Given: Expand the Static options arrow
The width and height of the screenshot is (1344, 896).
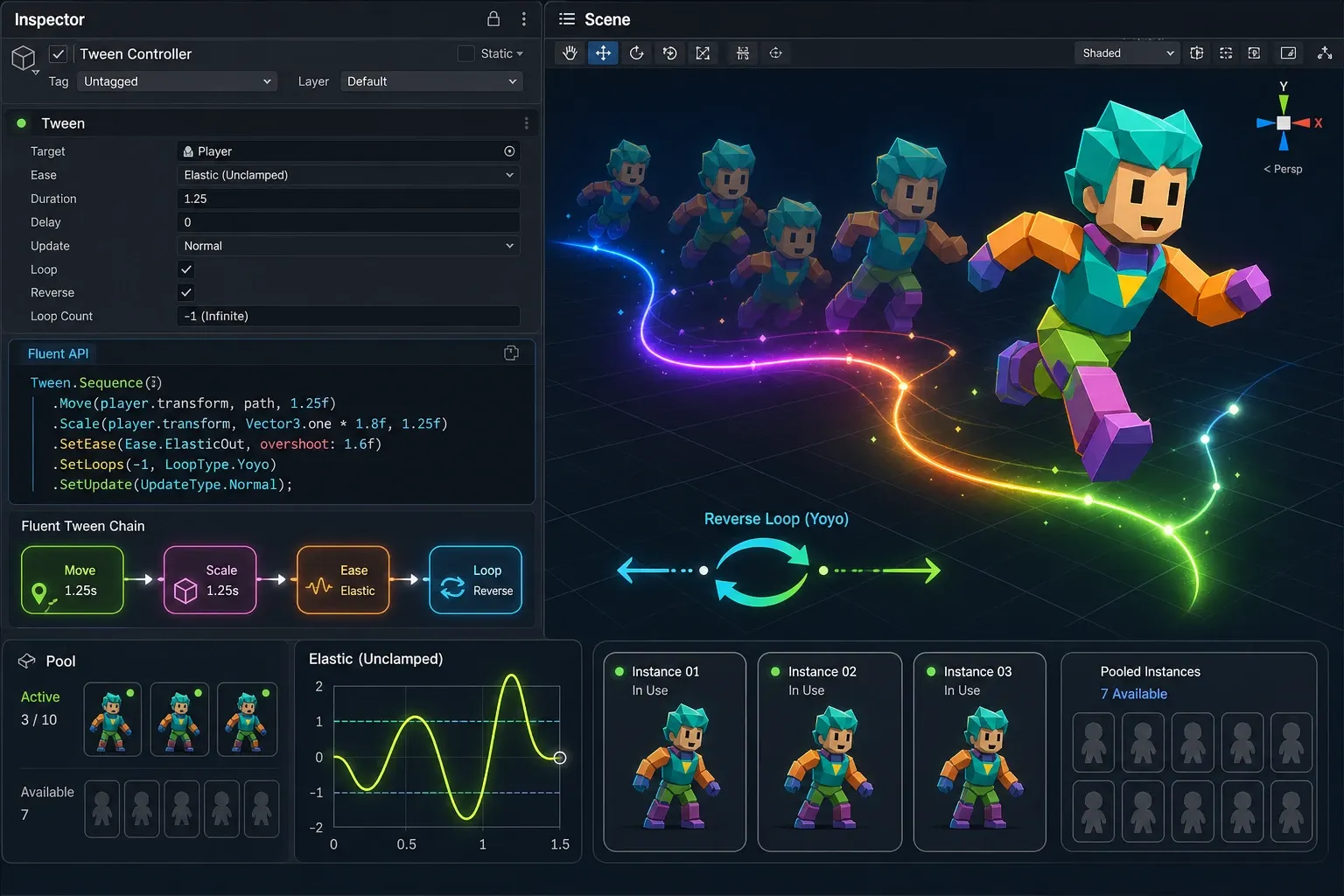Looking at the screenshot, I should click(x=520, y=54).
